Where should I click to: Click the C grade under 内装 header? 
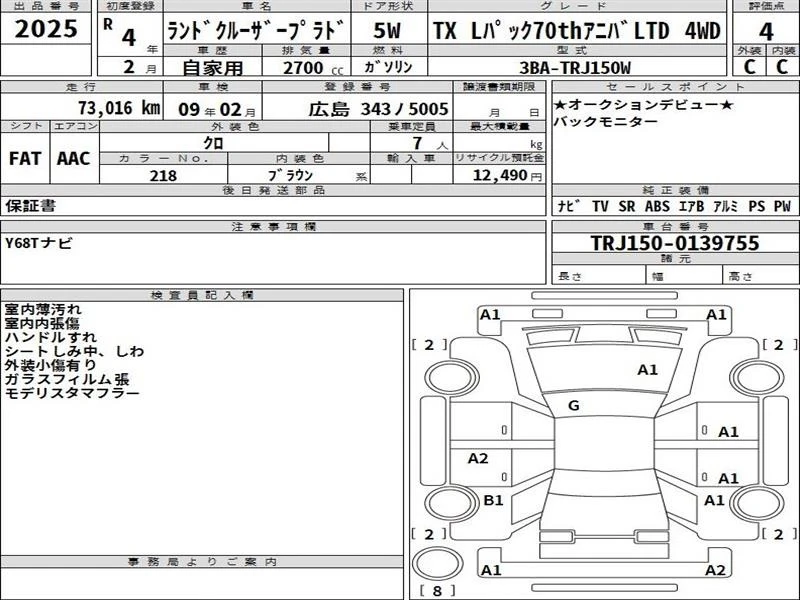(x=782, y=67)
